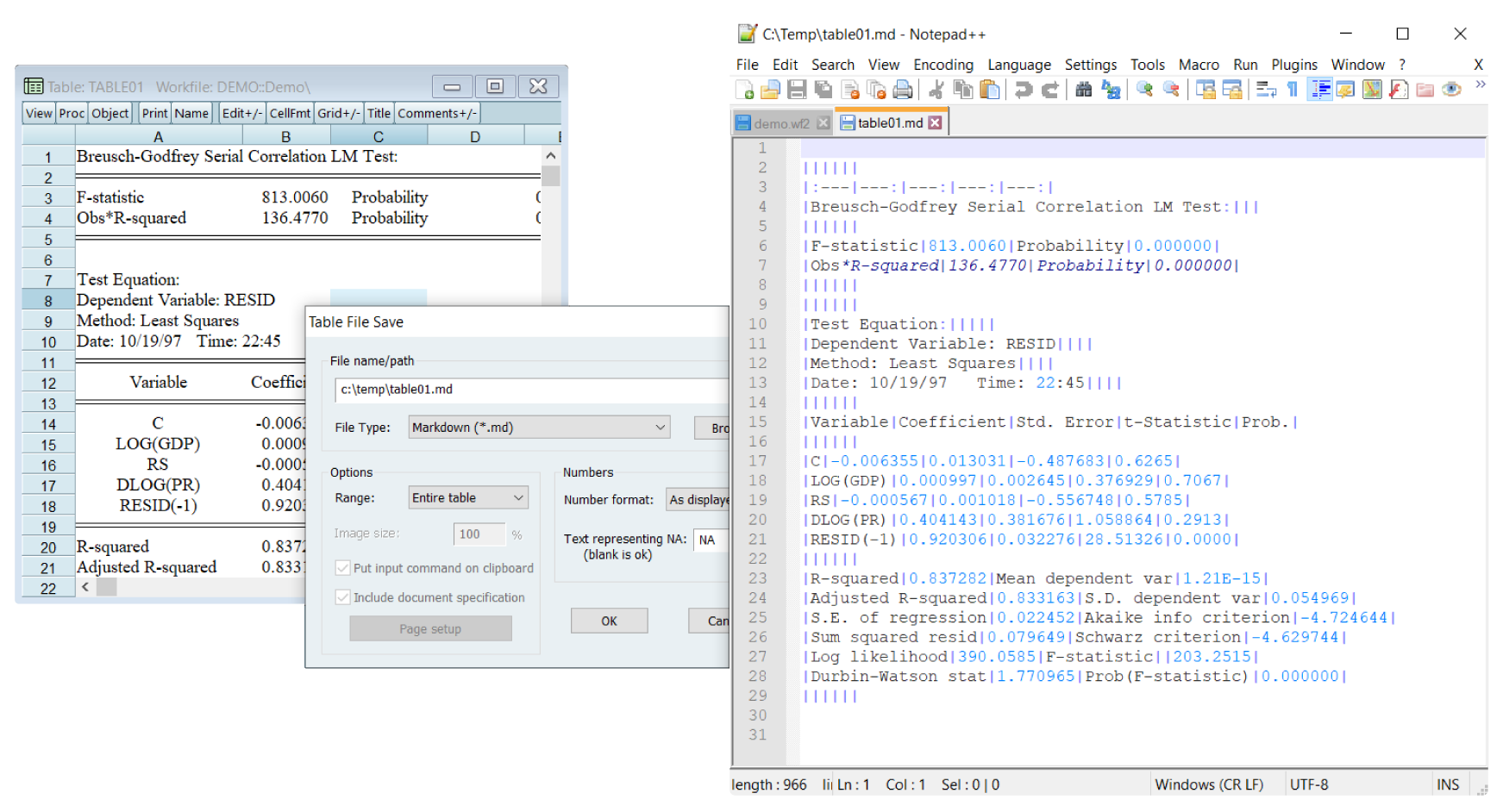Click the Cancel button in Table File Save
The width and height of the screenshot is (1503, 812).
point(709,621)
